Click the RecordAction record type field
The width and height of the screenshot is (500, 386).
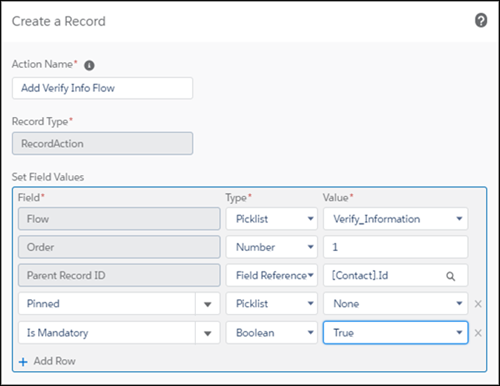102,143
